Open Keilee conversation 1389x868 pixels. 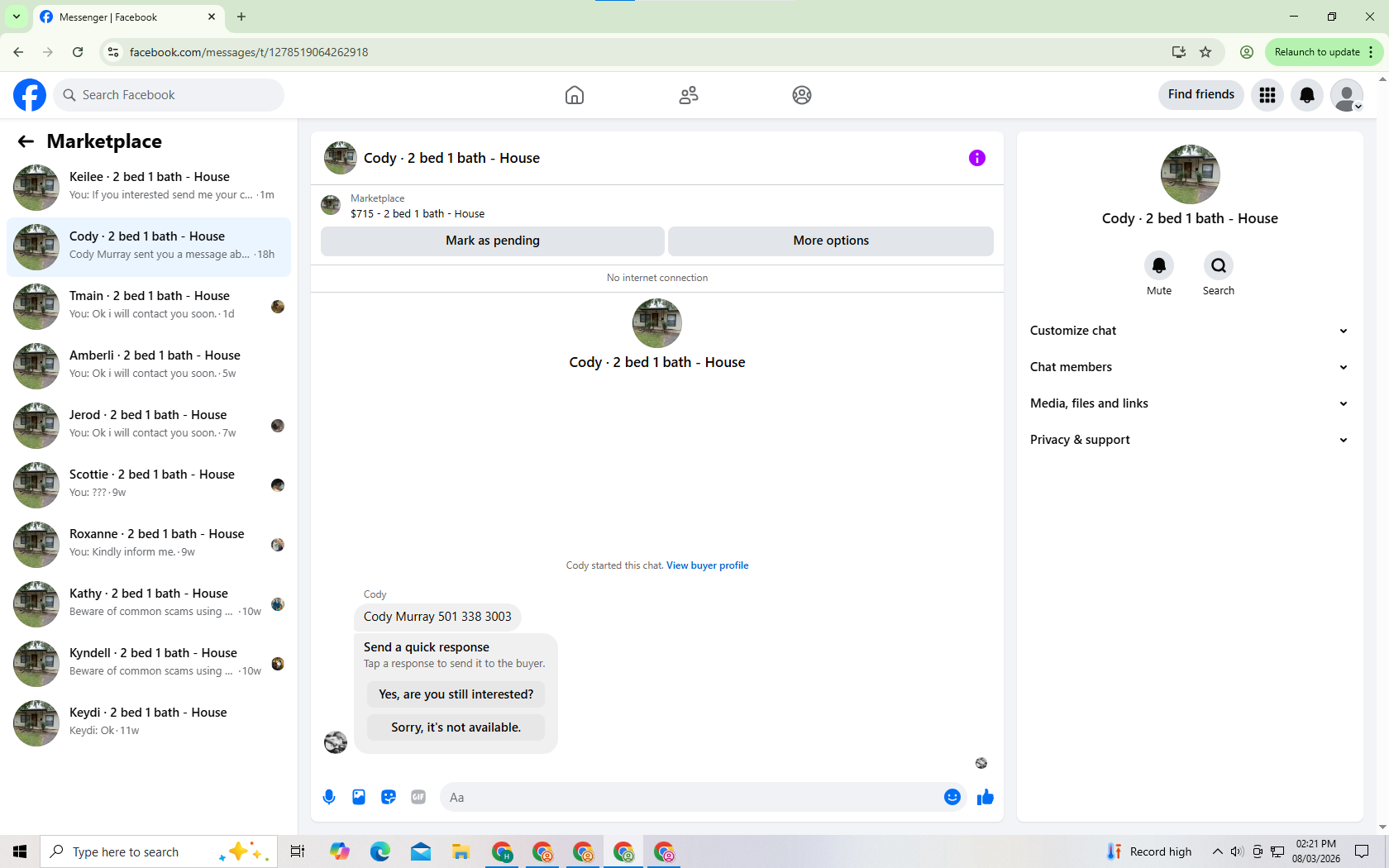[x=149, y=187]
